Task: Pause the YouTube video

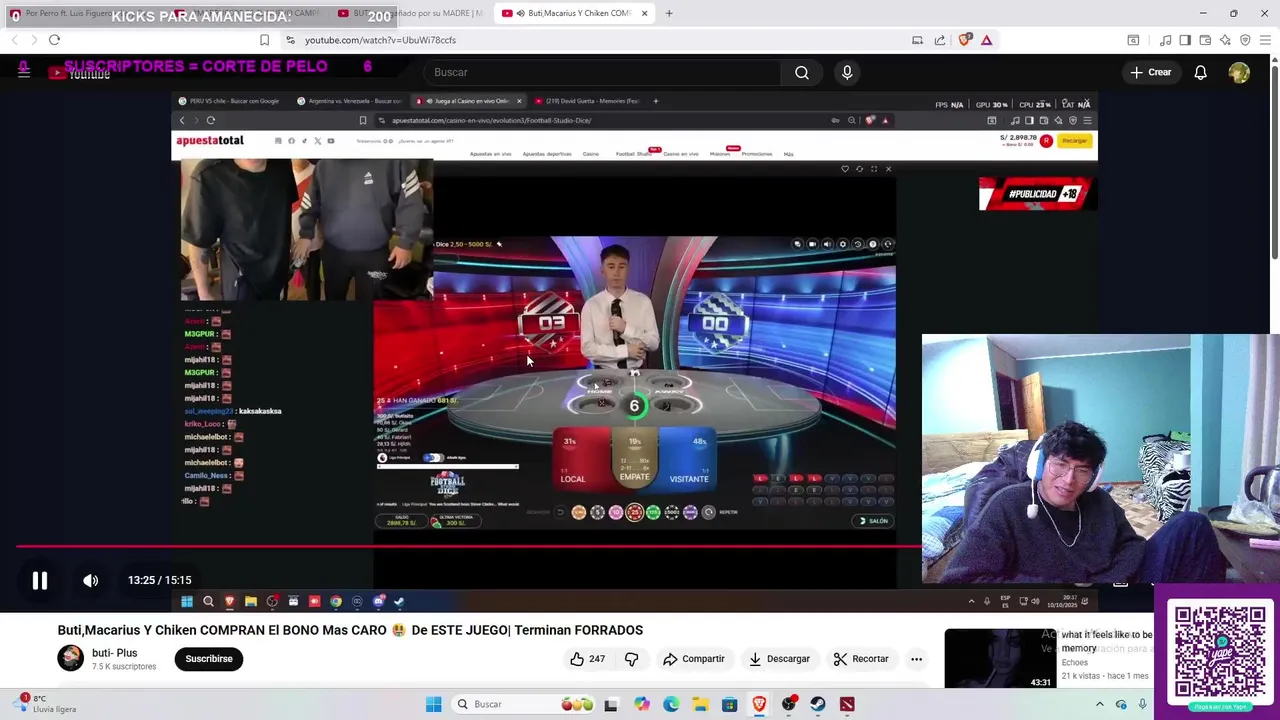Action: (x=40, y=580)
